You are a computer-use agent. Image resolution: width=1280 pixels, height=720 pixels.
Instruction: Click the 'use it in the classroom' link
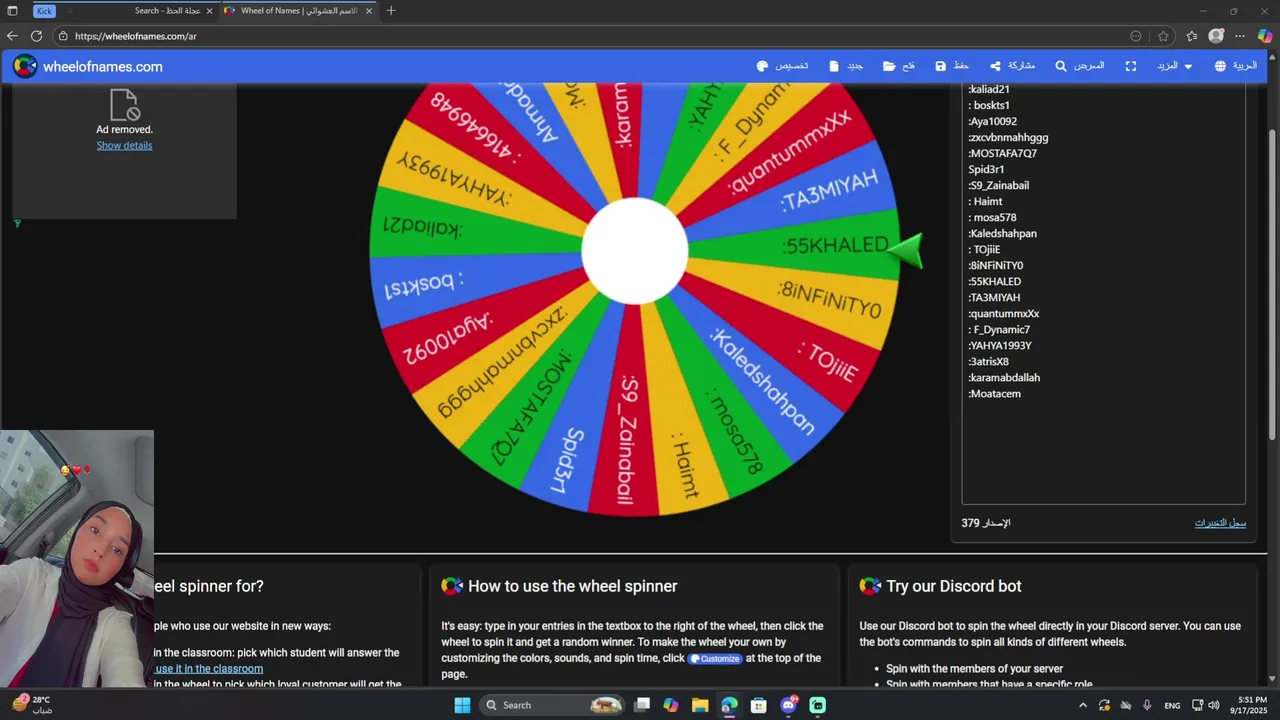209,669
